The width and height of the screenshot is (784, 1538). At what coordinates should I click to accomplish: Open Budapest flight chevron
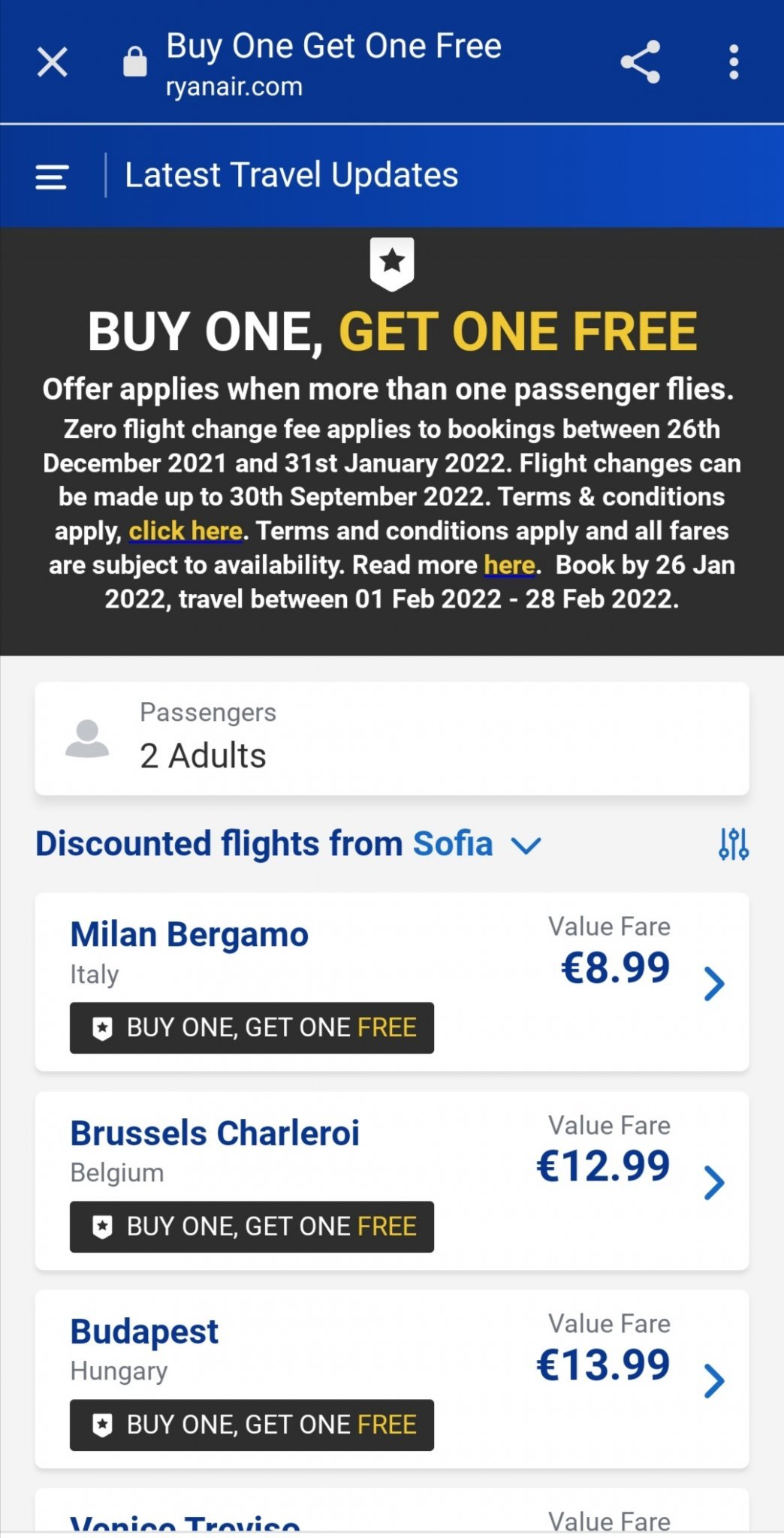pos(714,1380)
